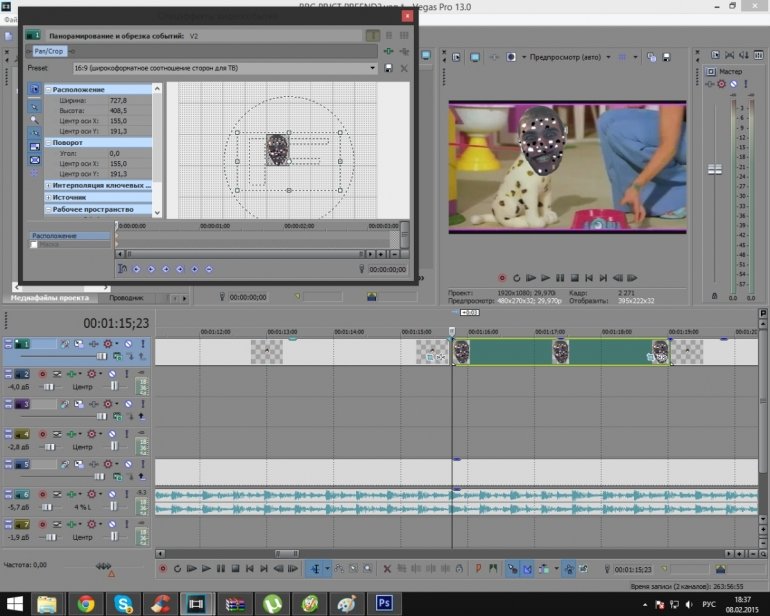Click the record button under the video preview
Viewport: 770px width, 616px height.
click(x=502, y=277)
